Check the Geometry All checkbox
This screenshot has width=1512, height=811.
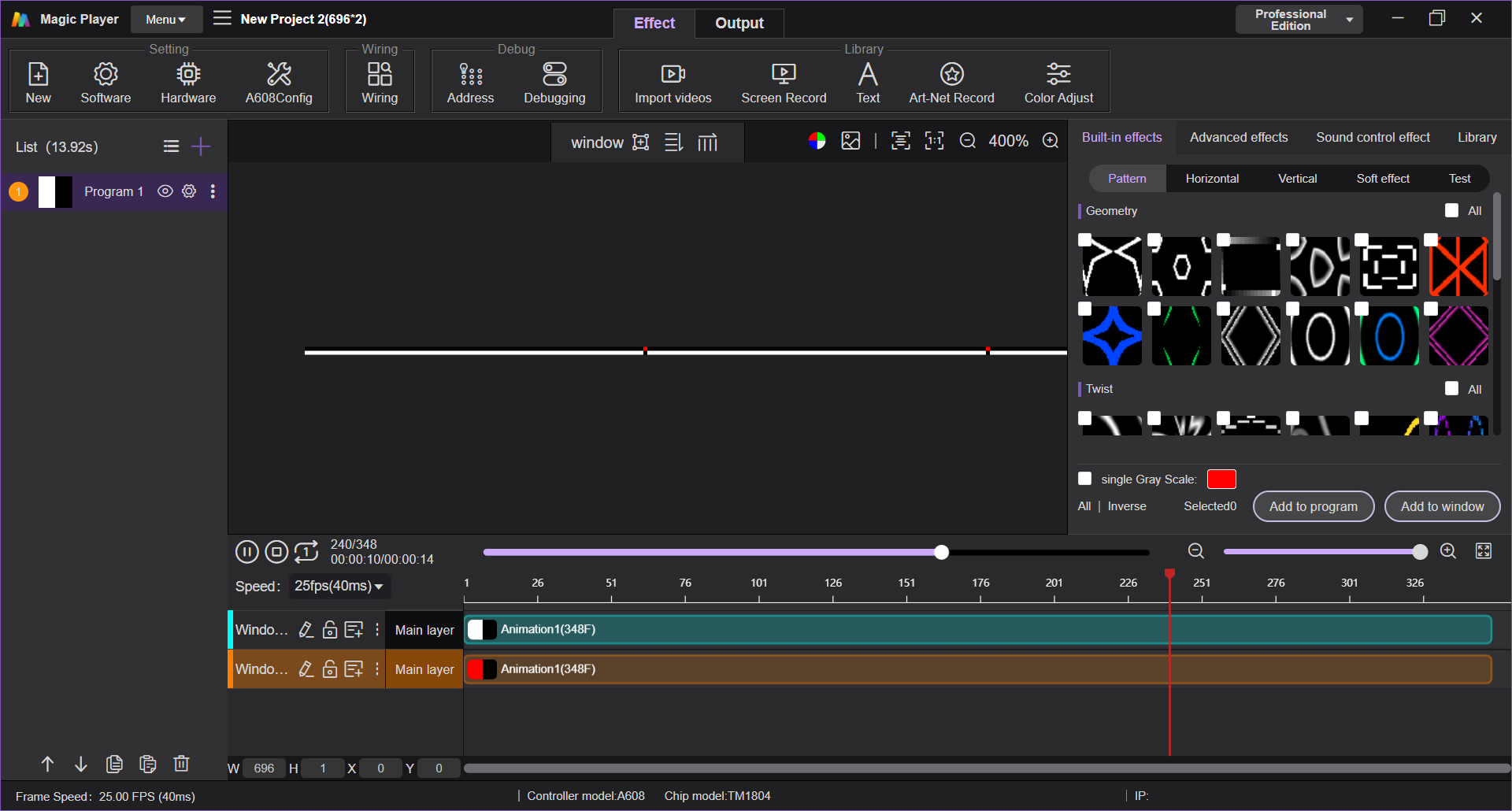(x=1451, y=210)
